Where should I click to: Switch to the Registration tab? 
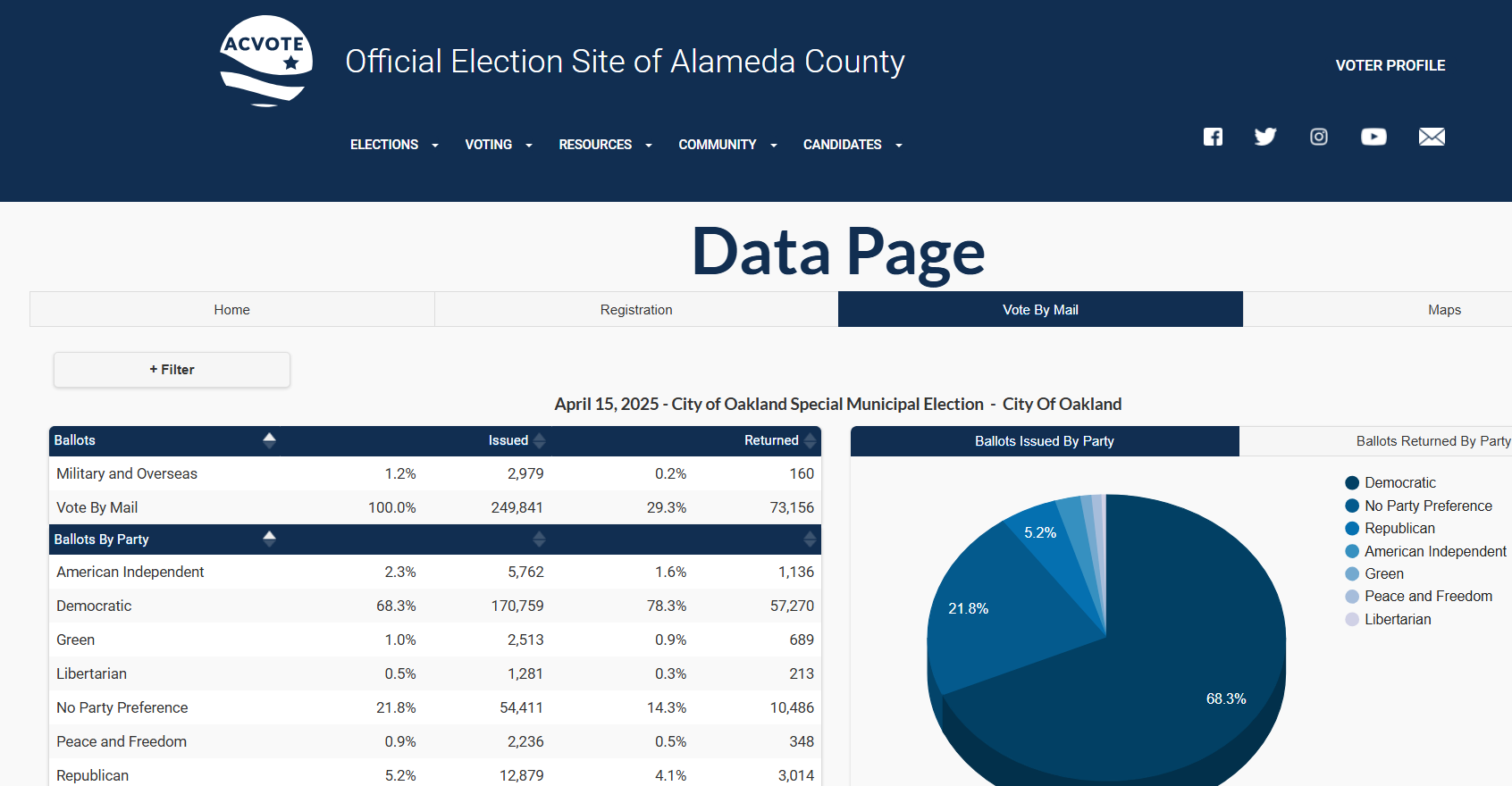(636, 310)
